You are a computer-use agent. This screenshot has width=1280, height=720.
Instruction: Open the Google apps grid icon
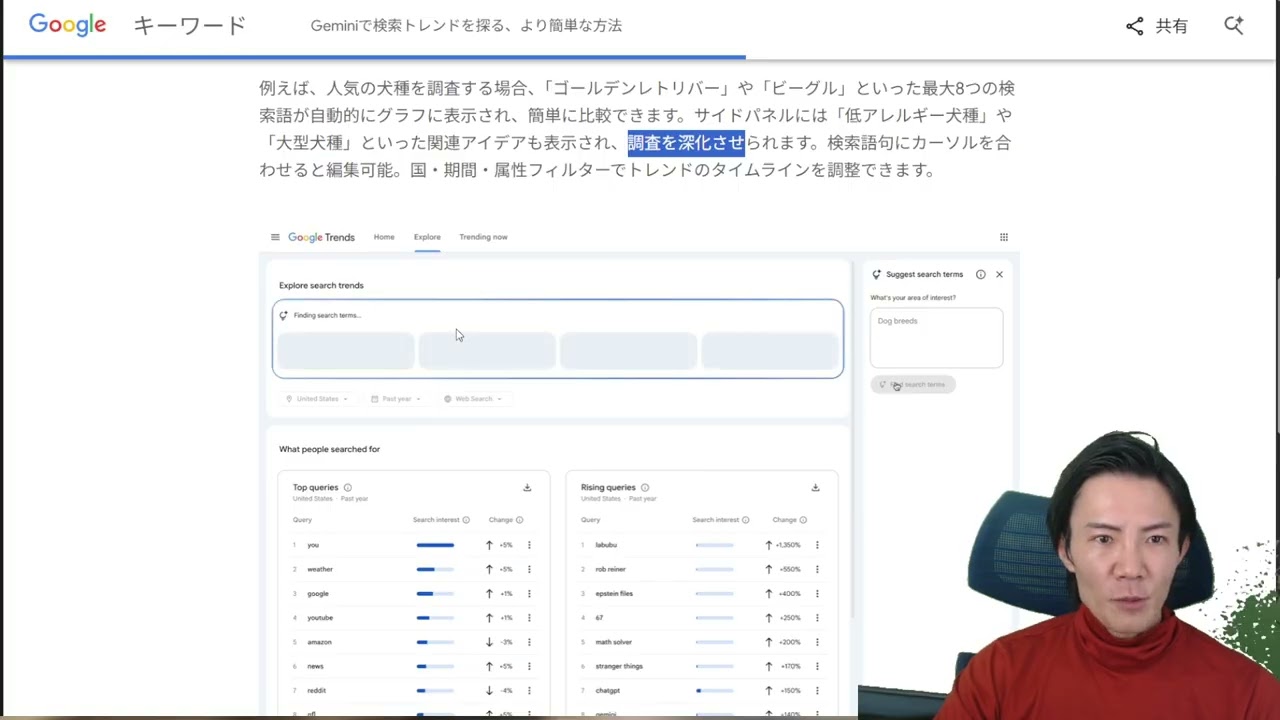pyautogui.click(x=1003, y=237)
